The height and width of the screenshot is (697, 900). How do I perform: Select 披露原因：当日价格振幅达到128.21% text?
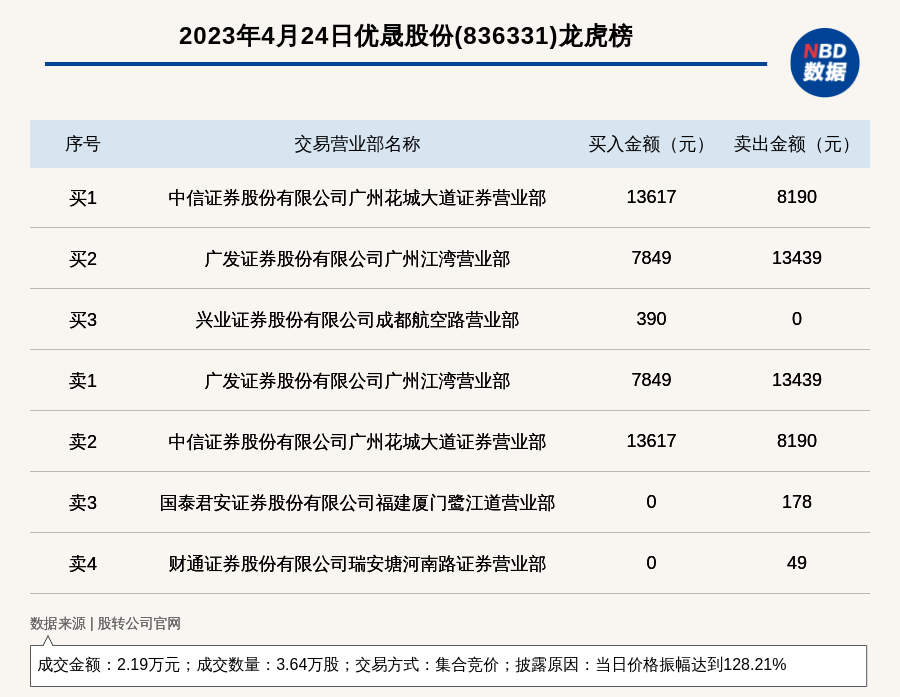click(650, 665)
